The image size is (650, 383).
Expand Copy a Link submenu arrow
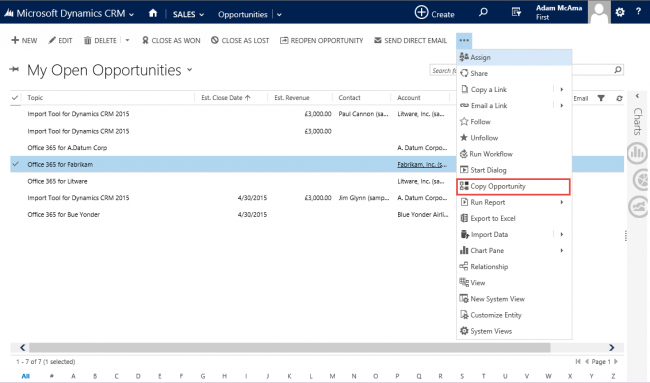pos(562,90)
